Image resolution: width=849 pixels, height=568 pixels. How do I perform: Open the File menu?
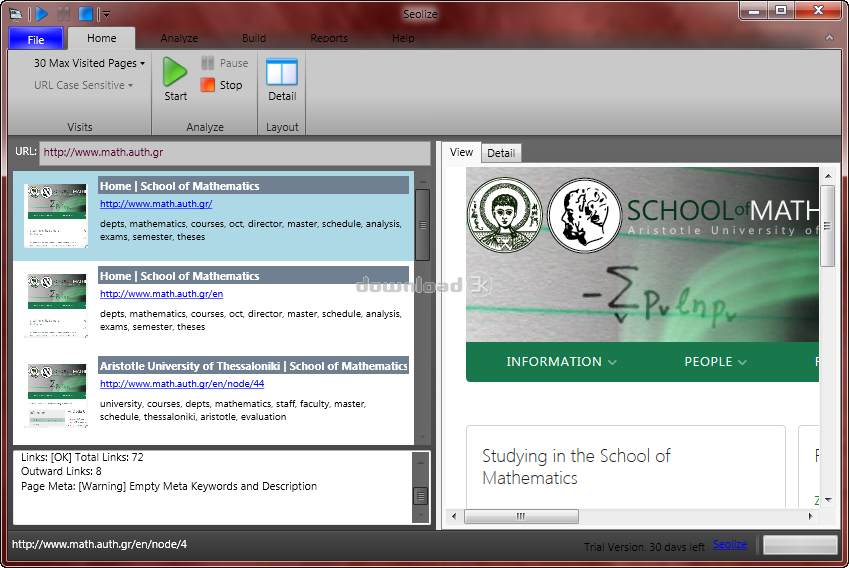coord(36,40)
